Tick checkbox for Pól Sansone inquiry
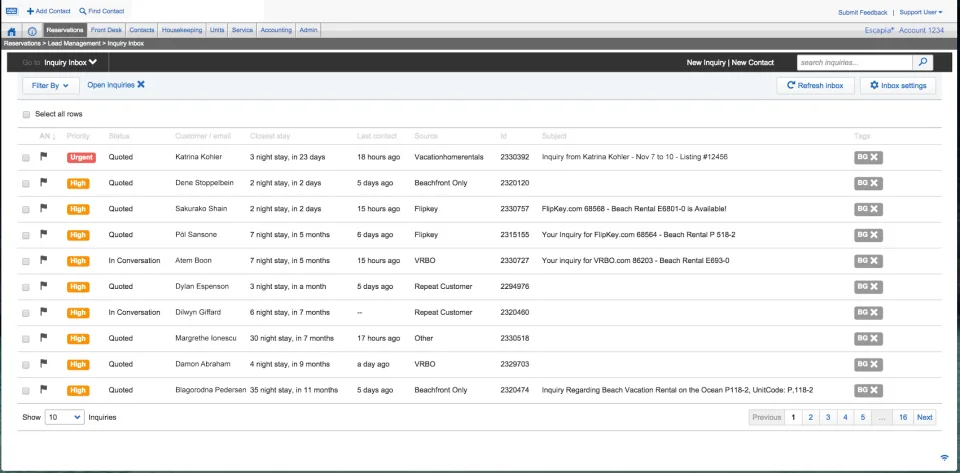The image size is (960, 473). [x=26, y=236]
